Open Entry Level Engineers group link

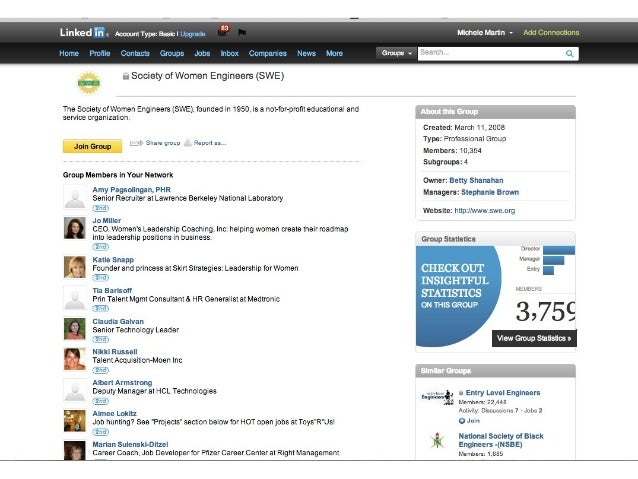[x=503, y=393]
